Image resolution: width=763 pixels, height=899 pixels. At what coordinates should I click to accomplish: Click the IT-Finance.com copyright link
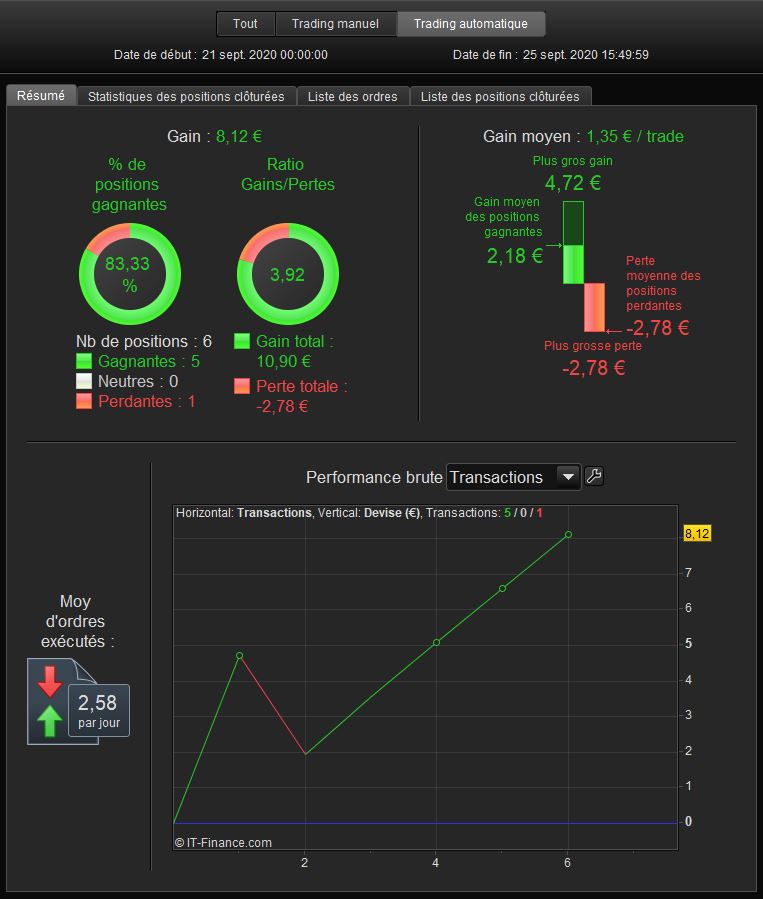pos(223,842)
